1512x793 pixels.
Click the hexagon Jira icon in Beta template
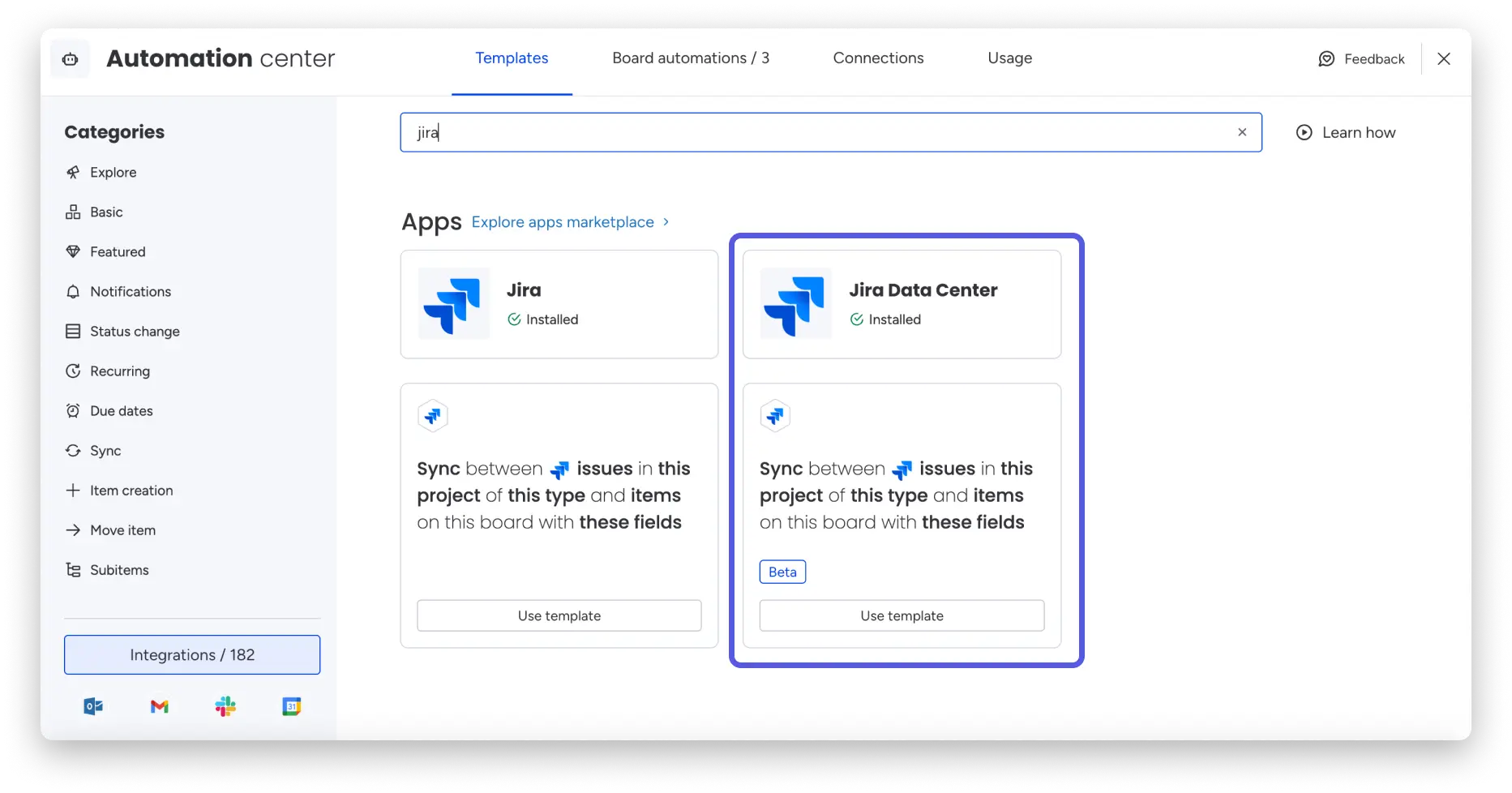(x=775, y=416)
